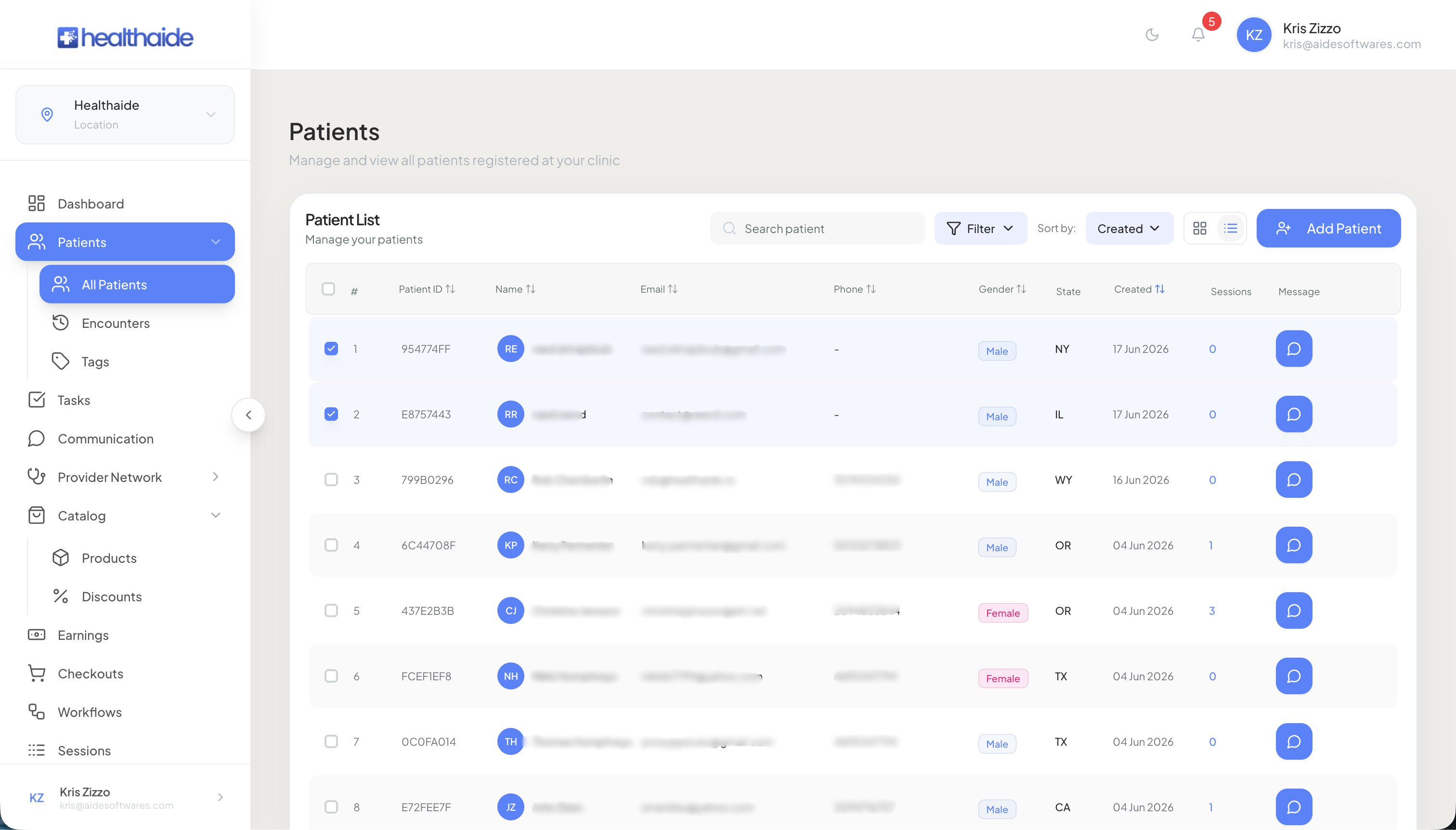Collapse Catalog menu chevron

pyautogui.click(x=216, y=515)
